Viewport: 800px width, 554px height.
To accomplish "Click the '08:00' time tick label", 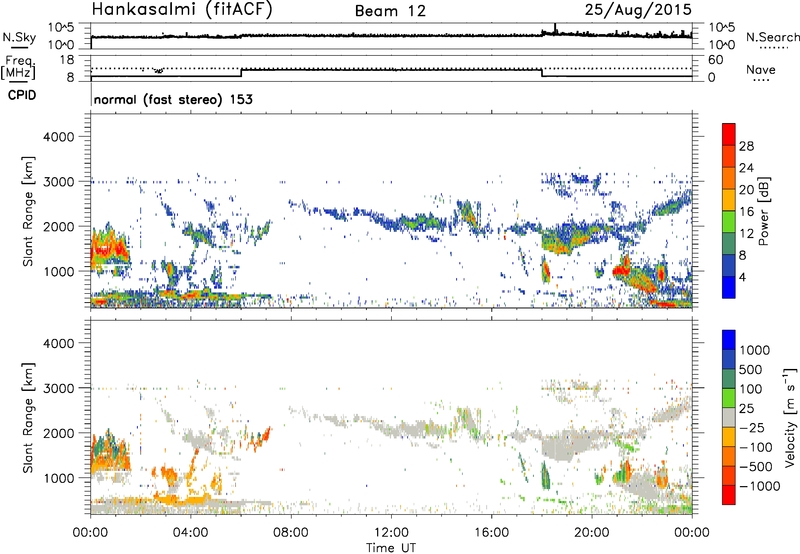I will pos(291,533).
